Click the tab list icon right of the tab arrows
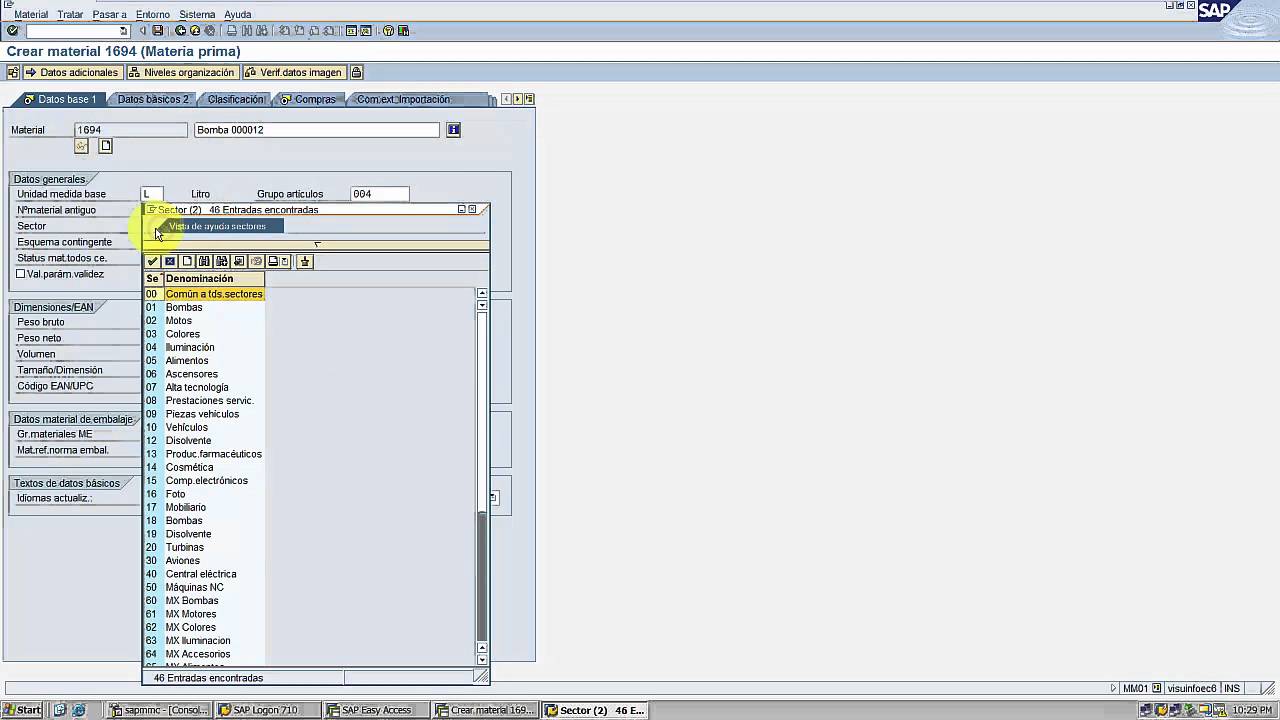The height and width of the screenshot is (720, 1280). pos(529,99)
